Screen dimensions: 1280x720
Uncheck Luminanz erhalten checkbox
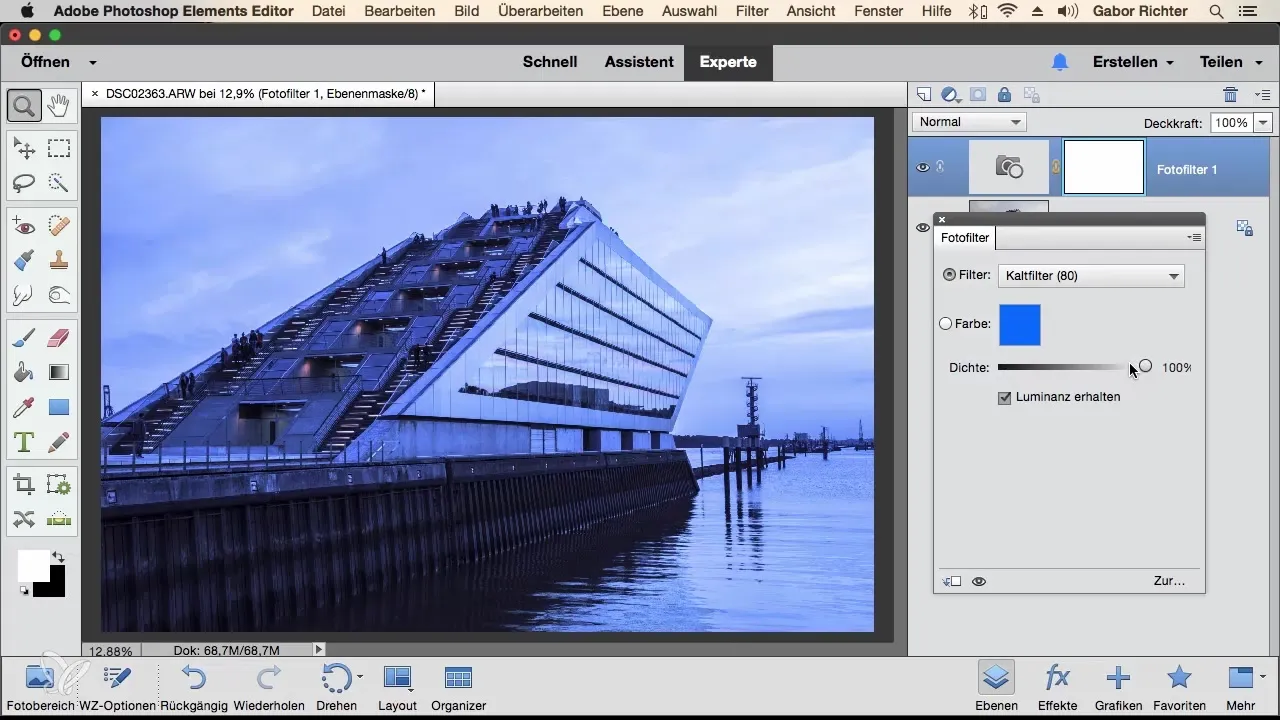coord(1005,397)
